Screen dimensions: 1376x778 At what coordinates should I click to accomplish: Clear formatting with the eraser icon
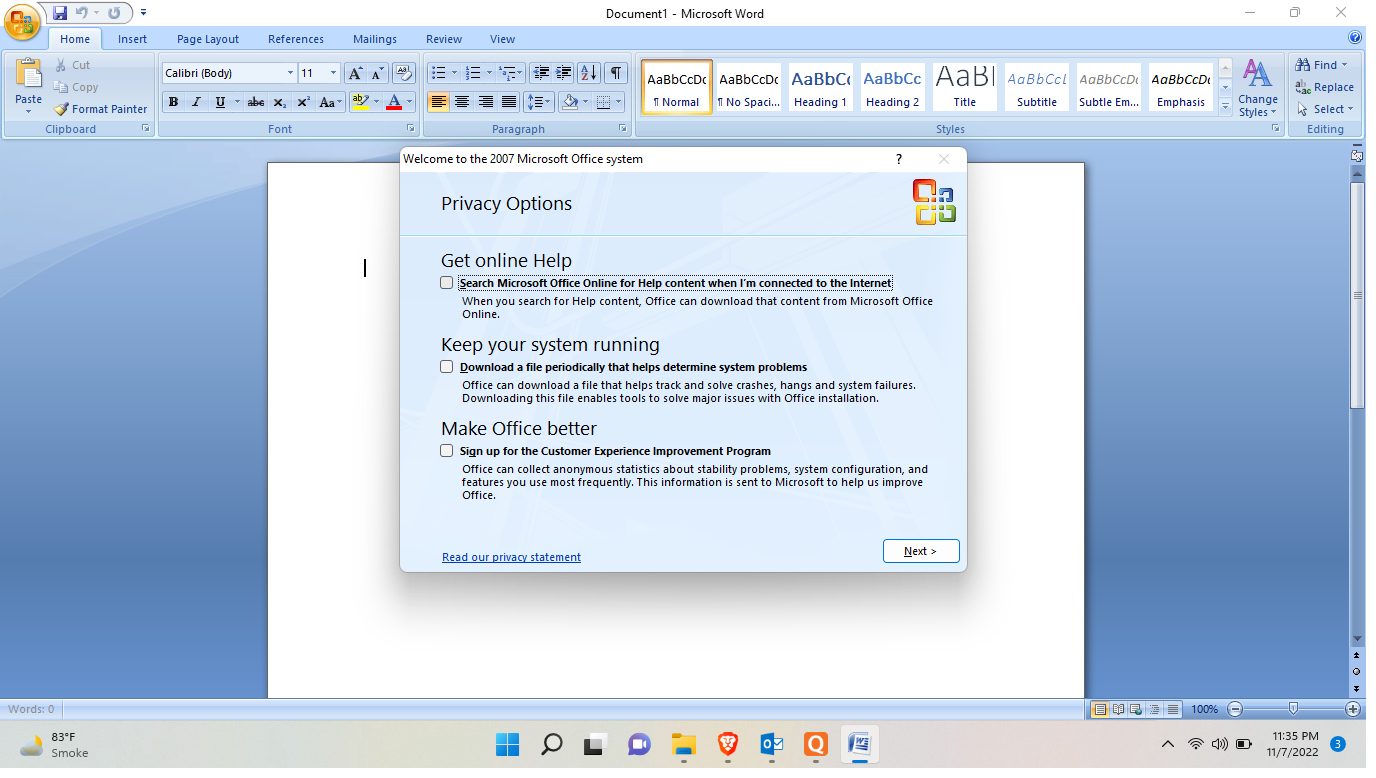(404, 73)
